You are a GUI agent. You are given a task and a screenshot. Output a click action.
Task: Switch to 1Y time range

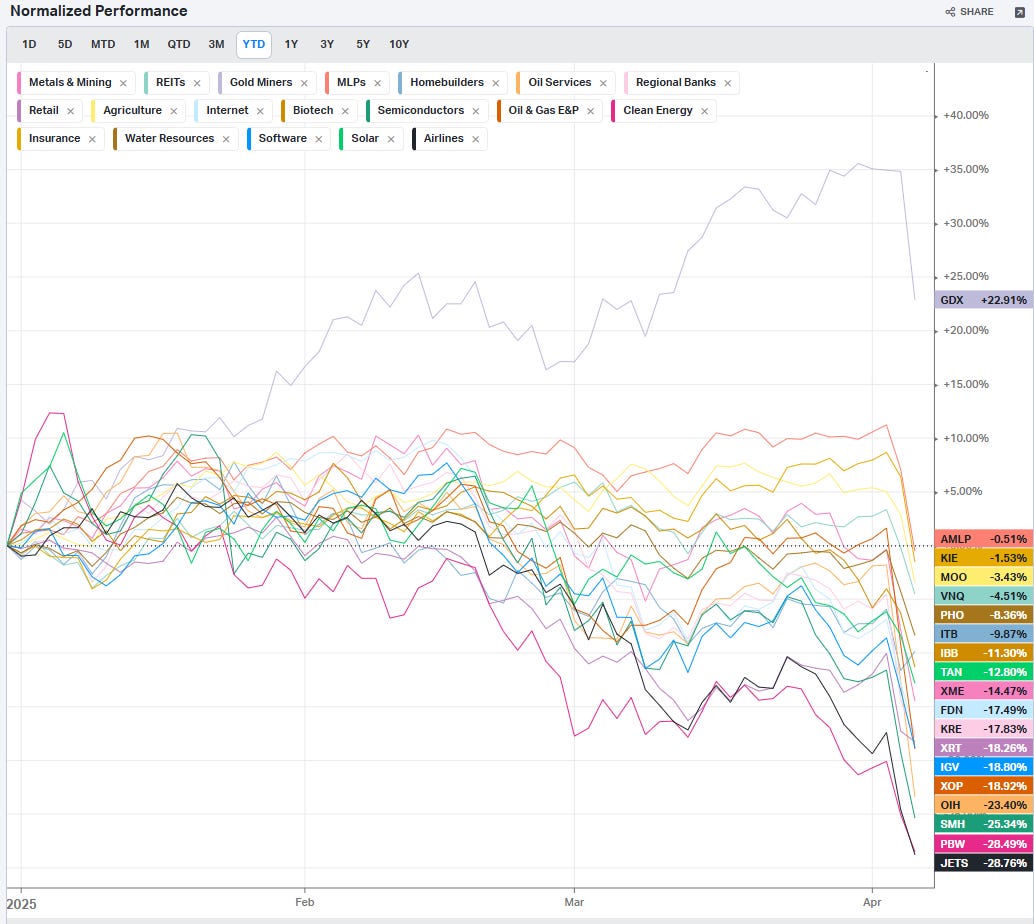[x=291, y=44]
